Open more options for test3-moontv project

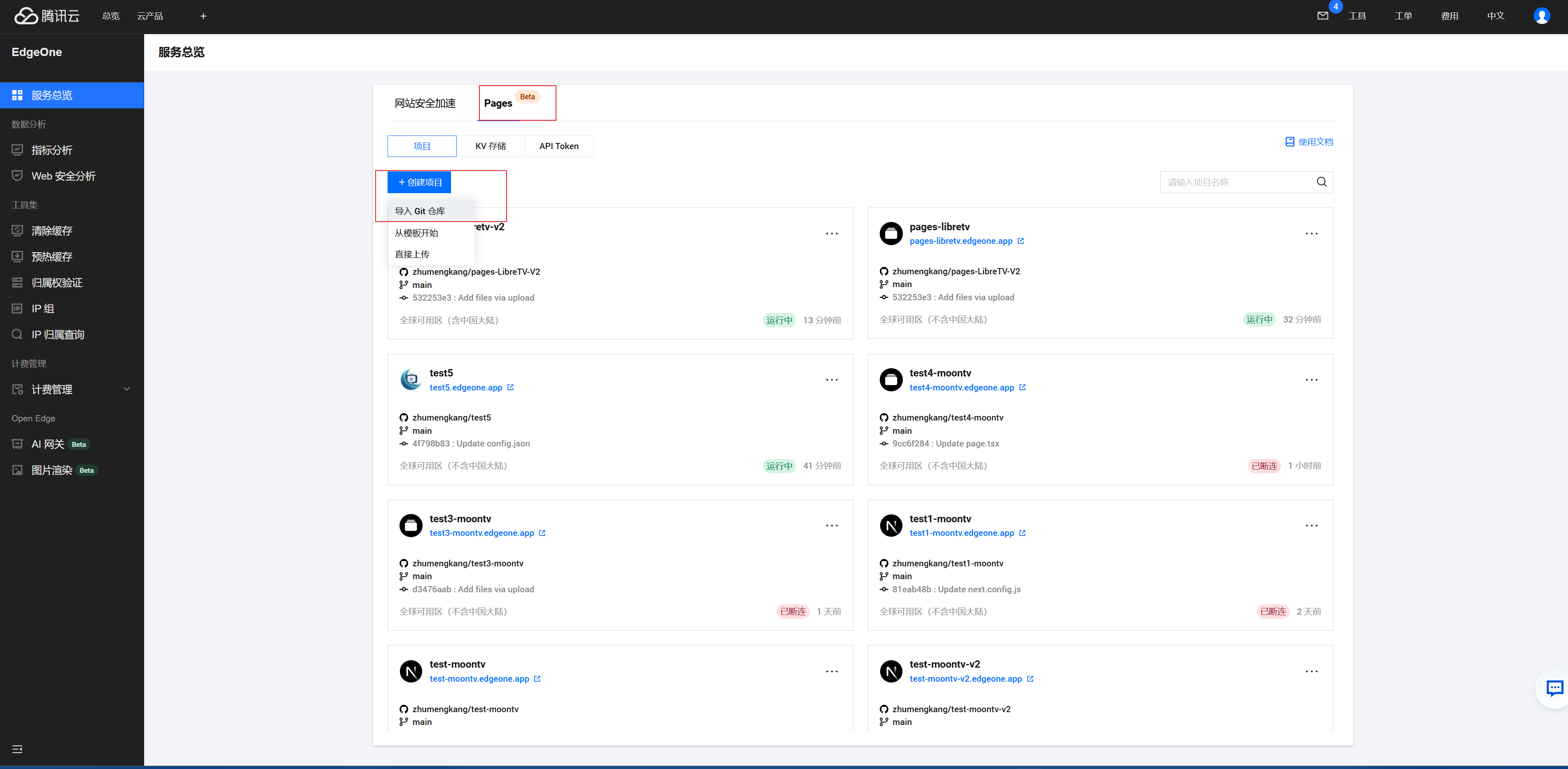tap(832, 526)
